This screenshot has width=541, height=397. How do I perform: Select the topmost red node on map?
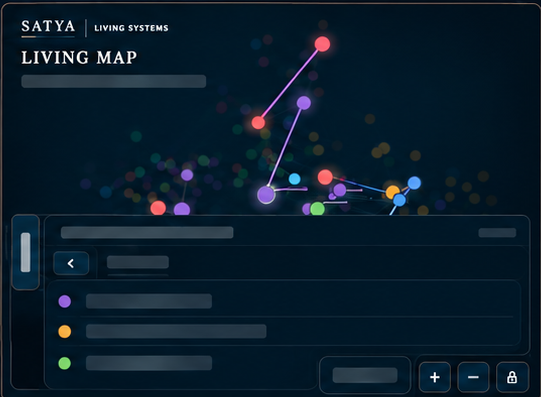(322, 44)
